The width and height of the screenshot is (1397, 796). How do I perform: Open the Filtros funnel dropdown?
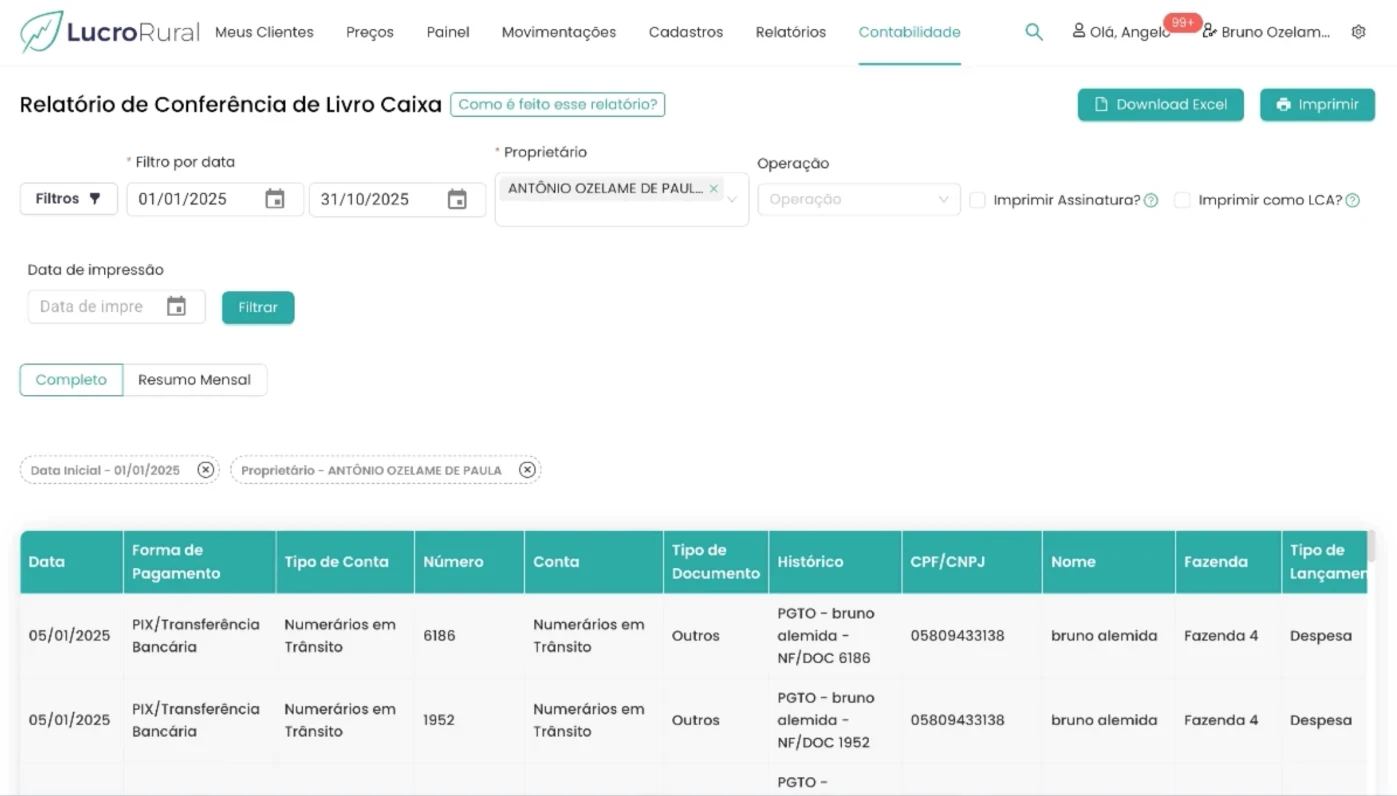[67, 199]
